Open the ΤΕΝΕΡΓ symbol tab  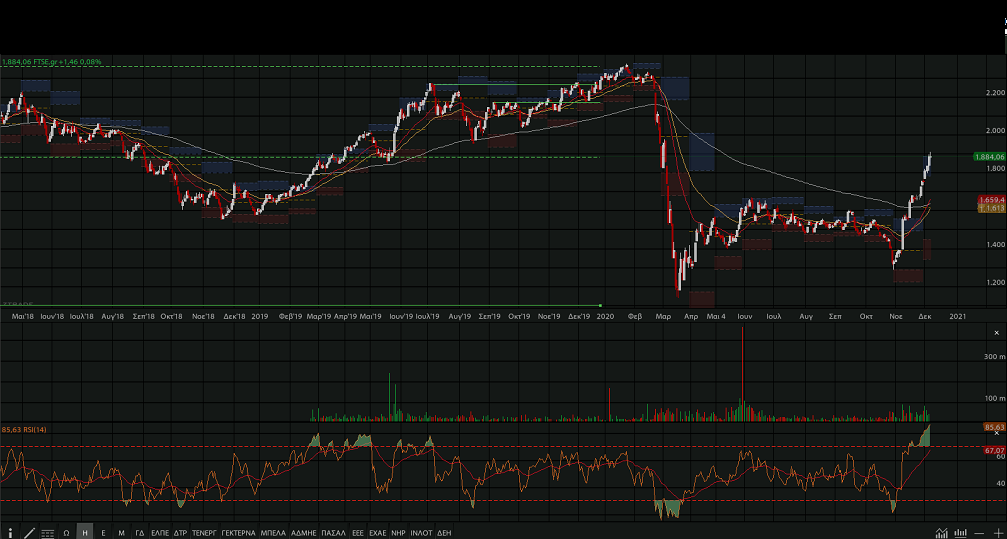(205, 533)
